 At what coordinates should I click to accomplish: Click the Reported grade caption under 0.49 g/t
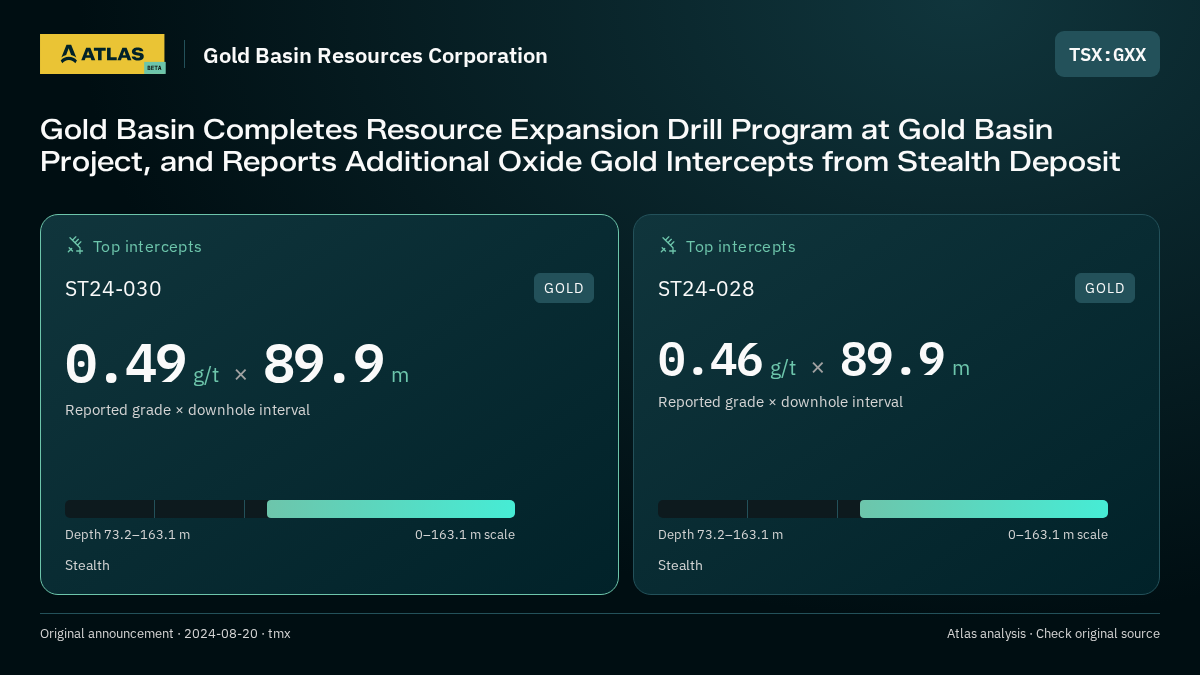(187, 410)
